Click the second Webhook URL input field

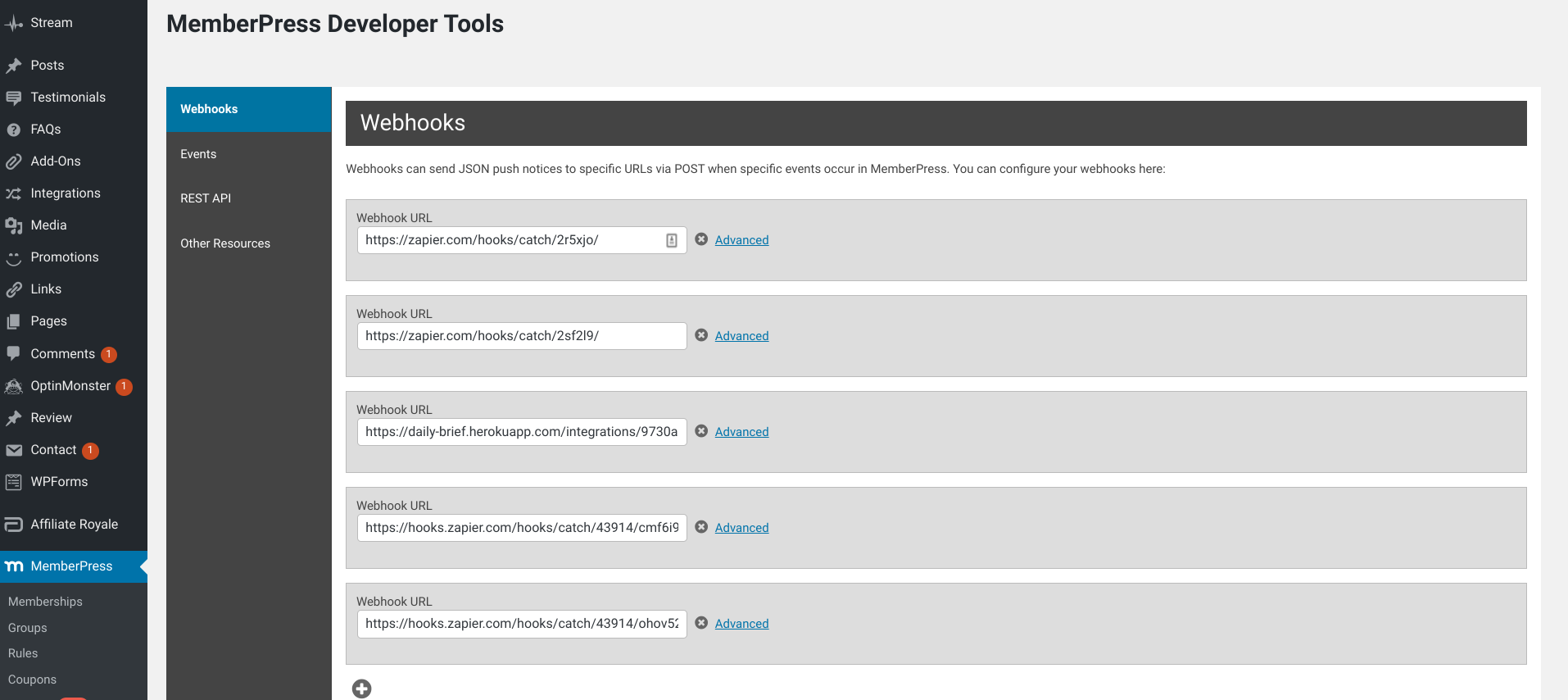(x=522, y=336)
